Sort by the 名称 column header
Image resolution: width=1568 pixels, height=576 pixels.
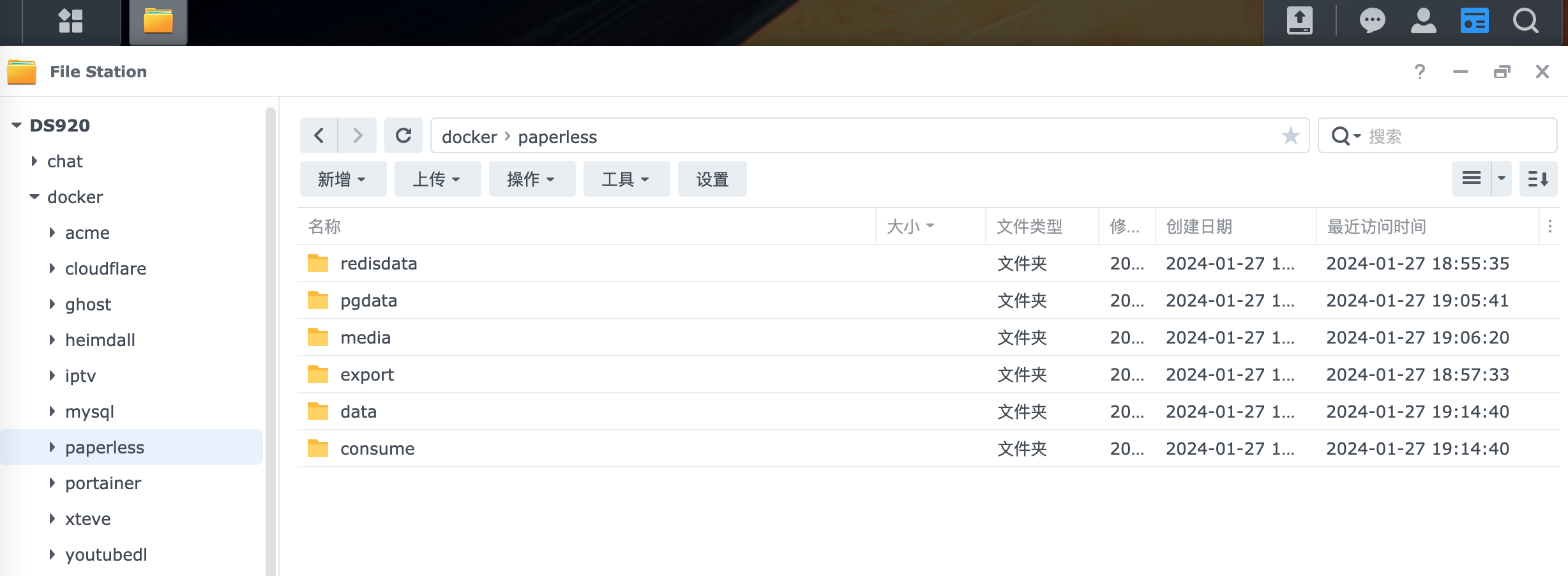click(x=586, y=226)
